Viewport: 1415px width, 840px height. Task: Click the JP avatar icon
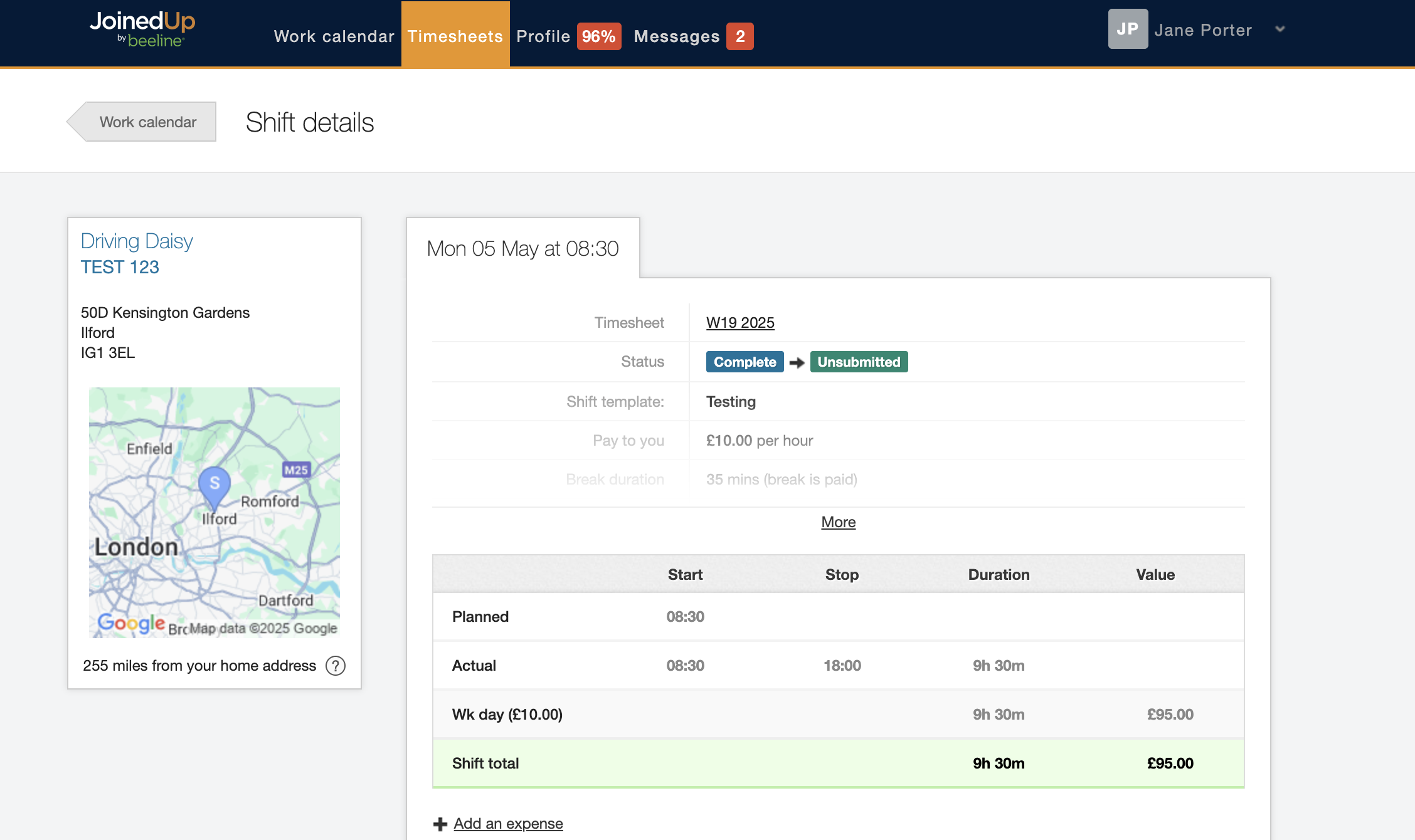(1127, 29)
